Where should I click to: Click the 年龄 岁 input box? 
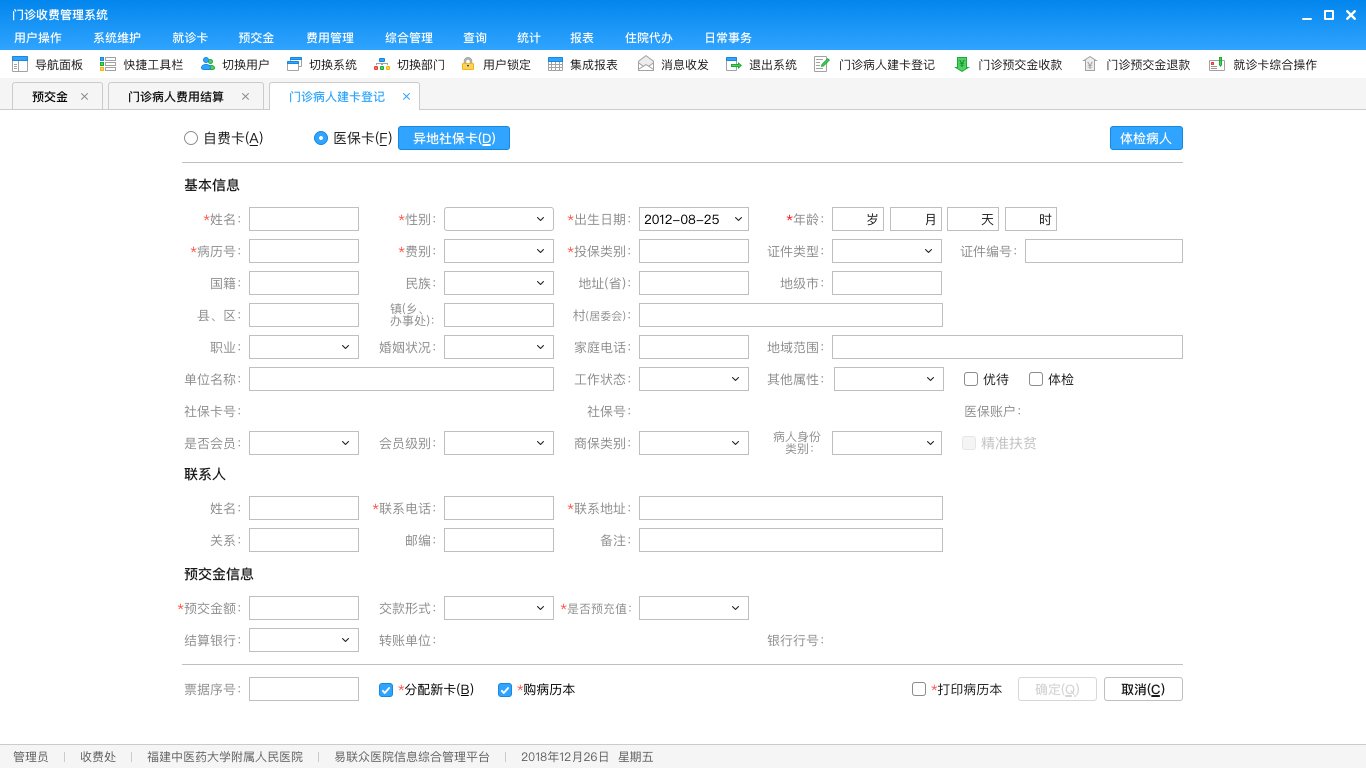point(858,219)
